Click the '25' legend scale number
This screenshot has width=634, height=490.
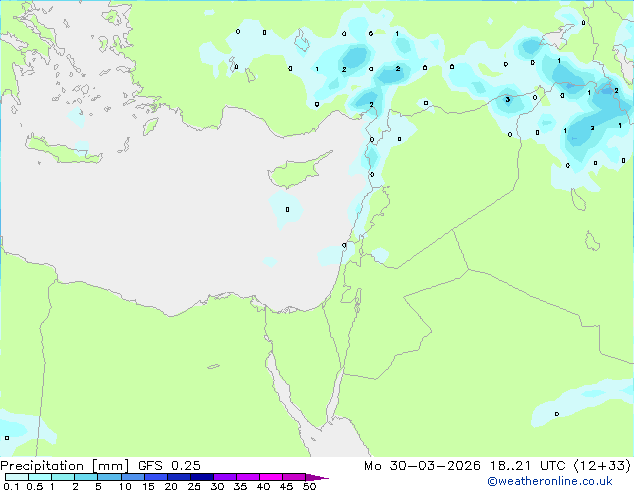(194, 486)
